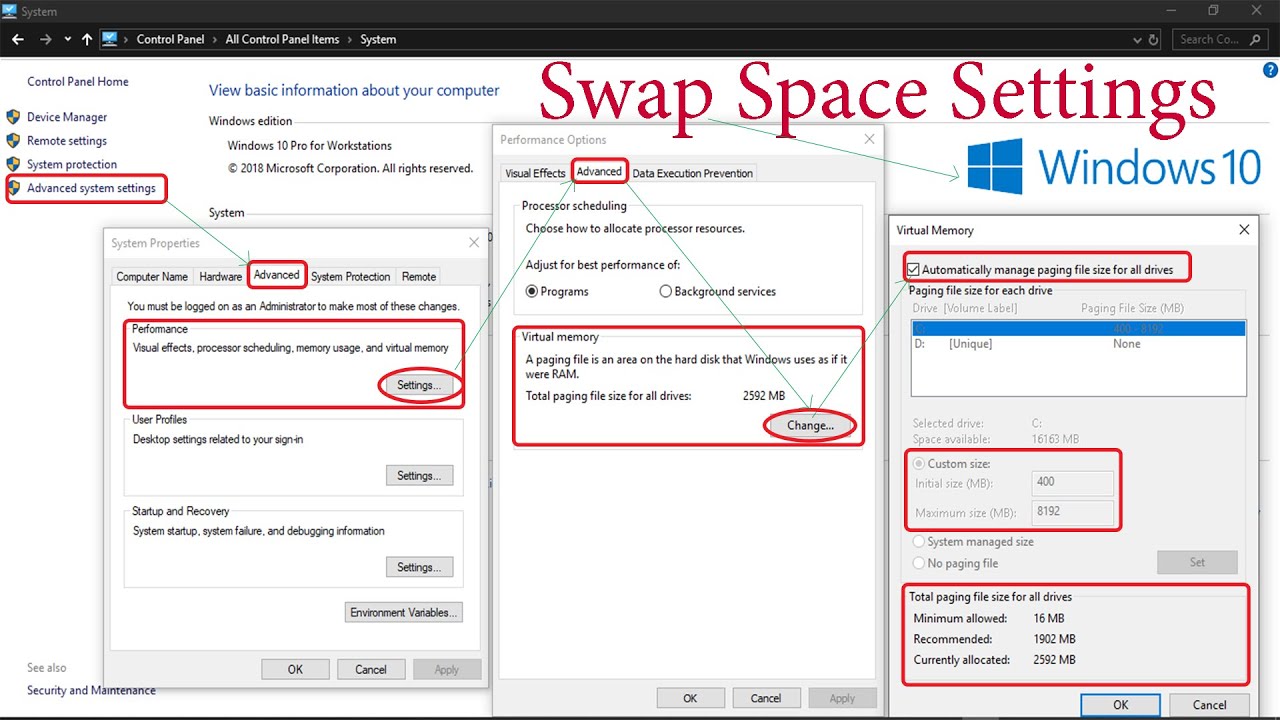The width and height of the screenshot is (1280, 720).
Task: Select drive D: [Unique] in list
Action: [1078, 344]
